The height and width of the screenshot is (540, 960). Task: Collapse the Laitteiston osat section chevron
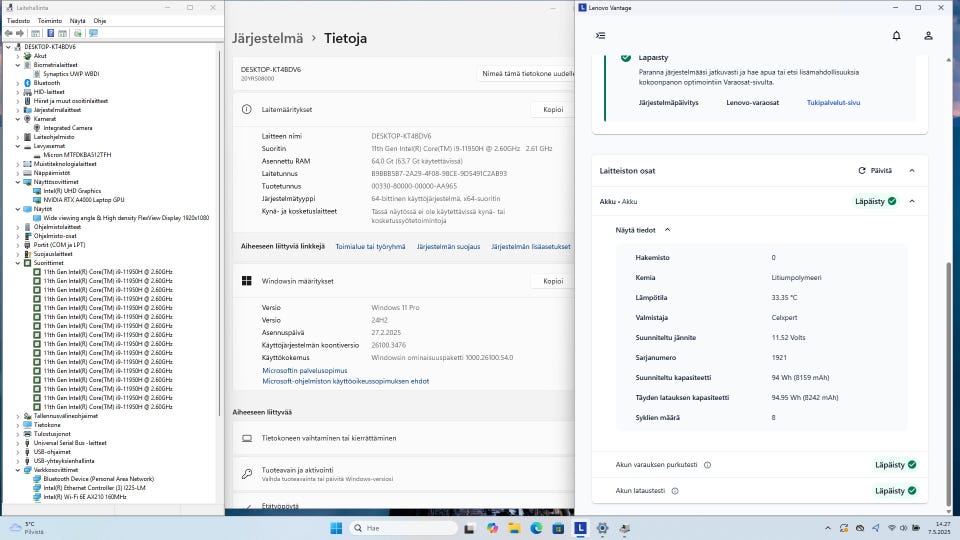[x=912, y=171]
